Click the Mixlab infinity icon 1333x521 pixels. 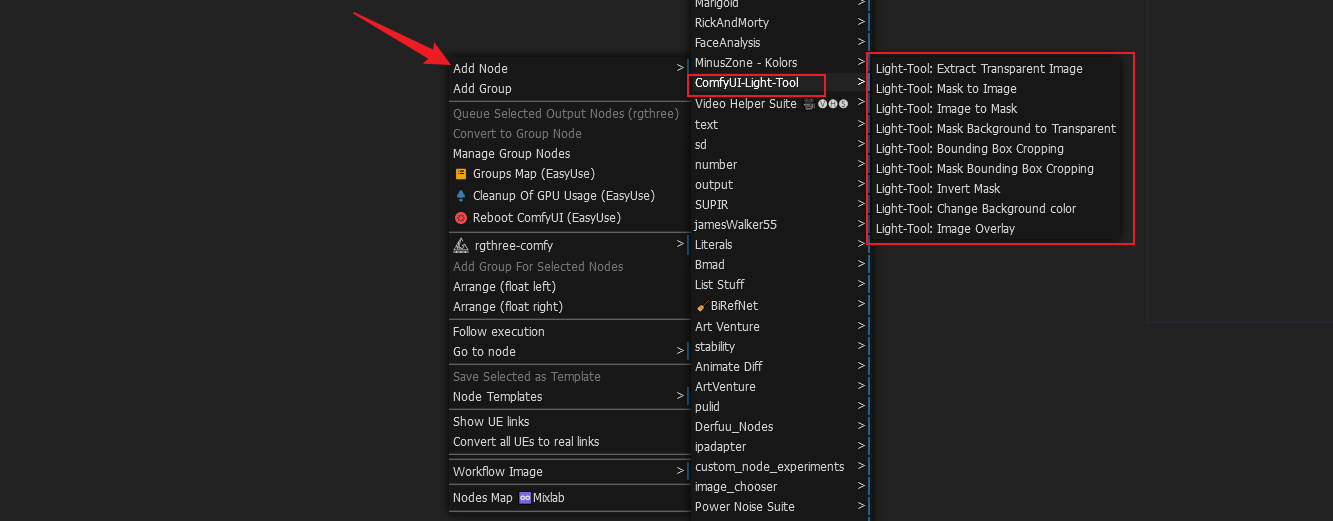[525, 498]
